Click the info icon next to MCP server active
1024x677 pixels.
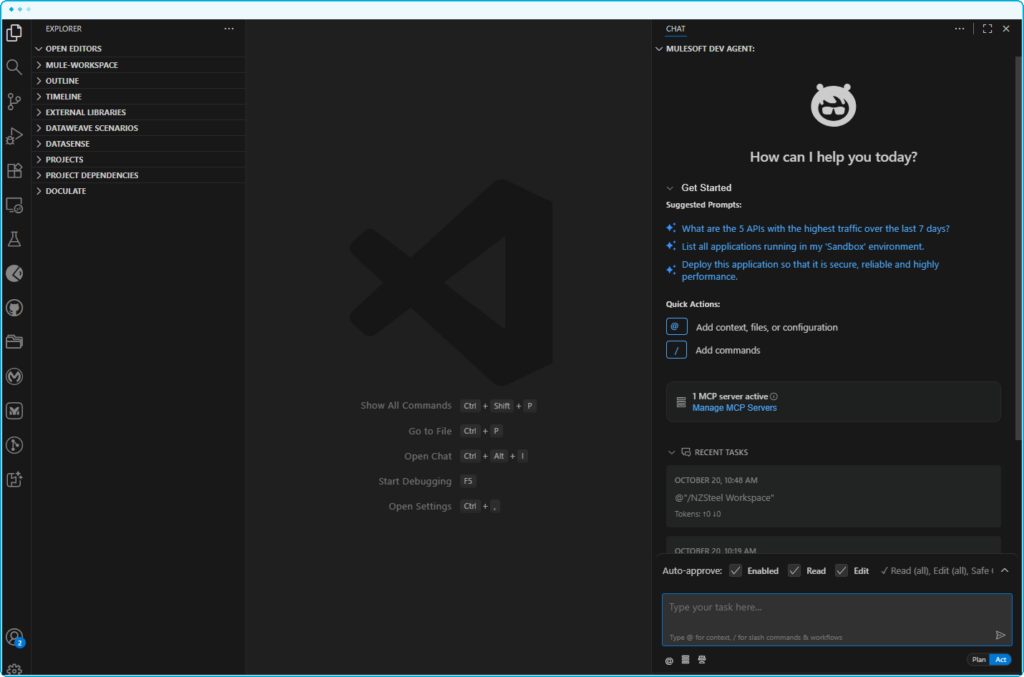(x=774, y=396)
